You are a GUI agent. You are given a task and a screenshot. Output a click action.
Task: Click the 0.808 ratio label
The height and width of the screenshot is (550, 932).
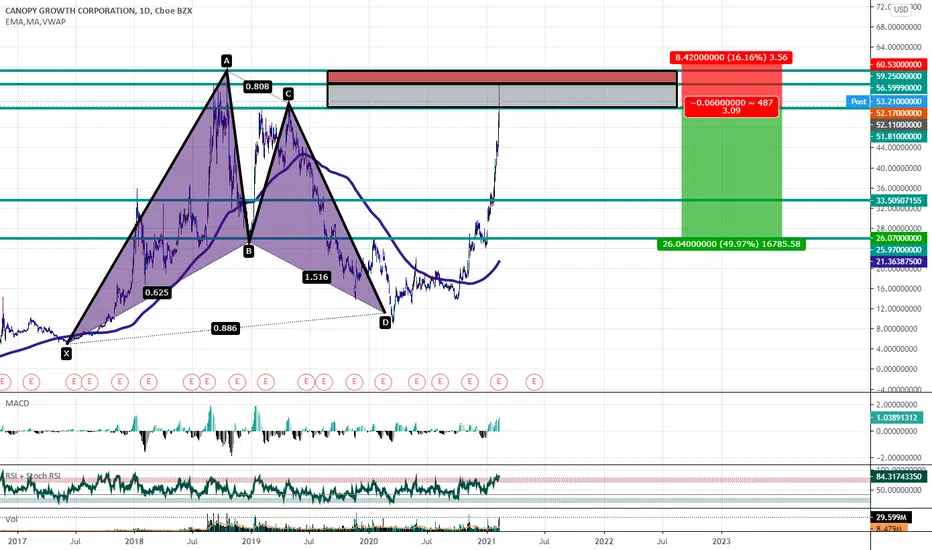[257, 87]
